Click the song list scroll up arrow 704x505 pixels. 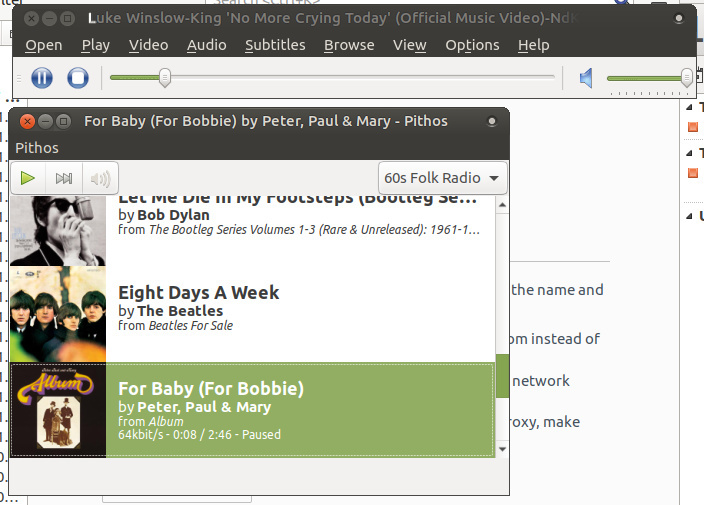pyautogui.click(x=502, y=205)
